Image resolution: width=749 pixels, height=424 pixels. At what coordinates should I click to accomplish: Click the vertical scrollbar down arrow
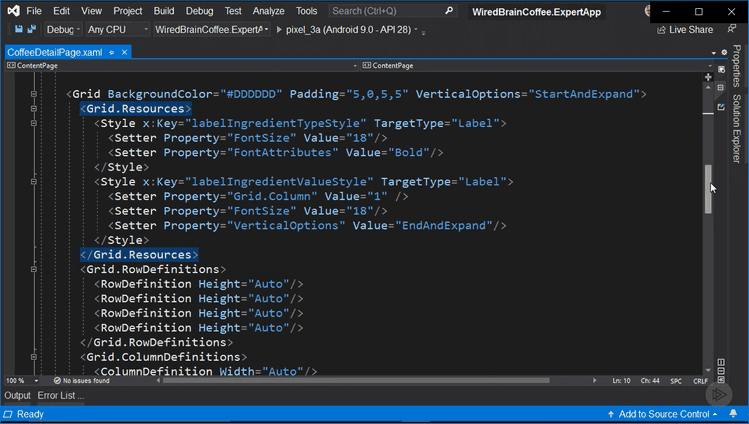[708, 370]
